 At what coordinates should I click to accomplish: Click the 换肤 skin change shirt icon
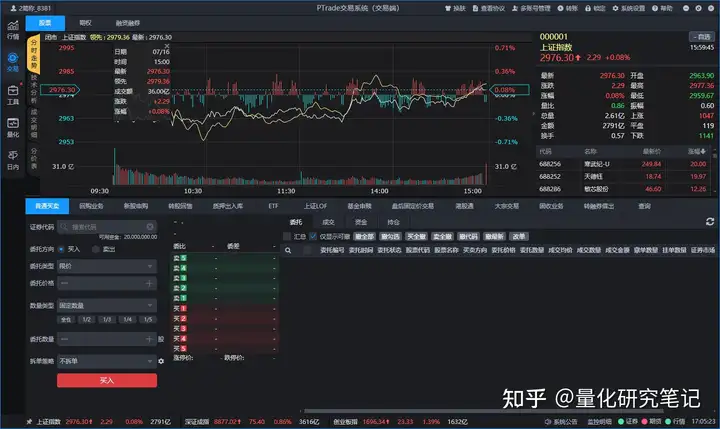[x=448, y=8]
